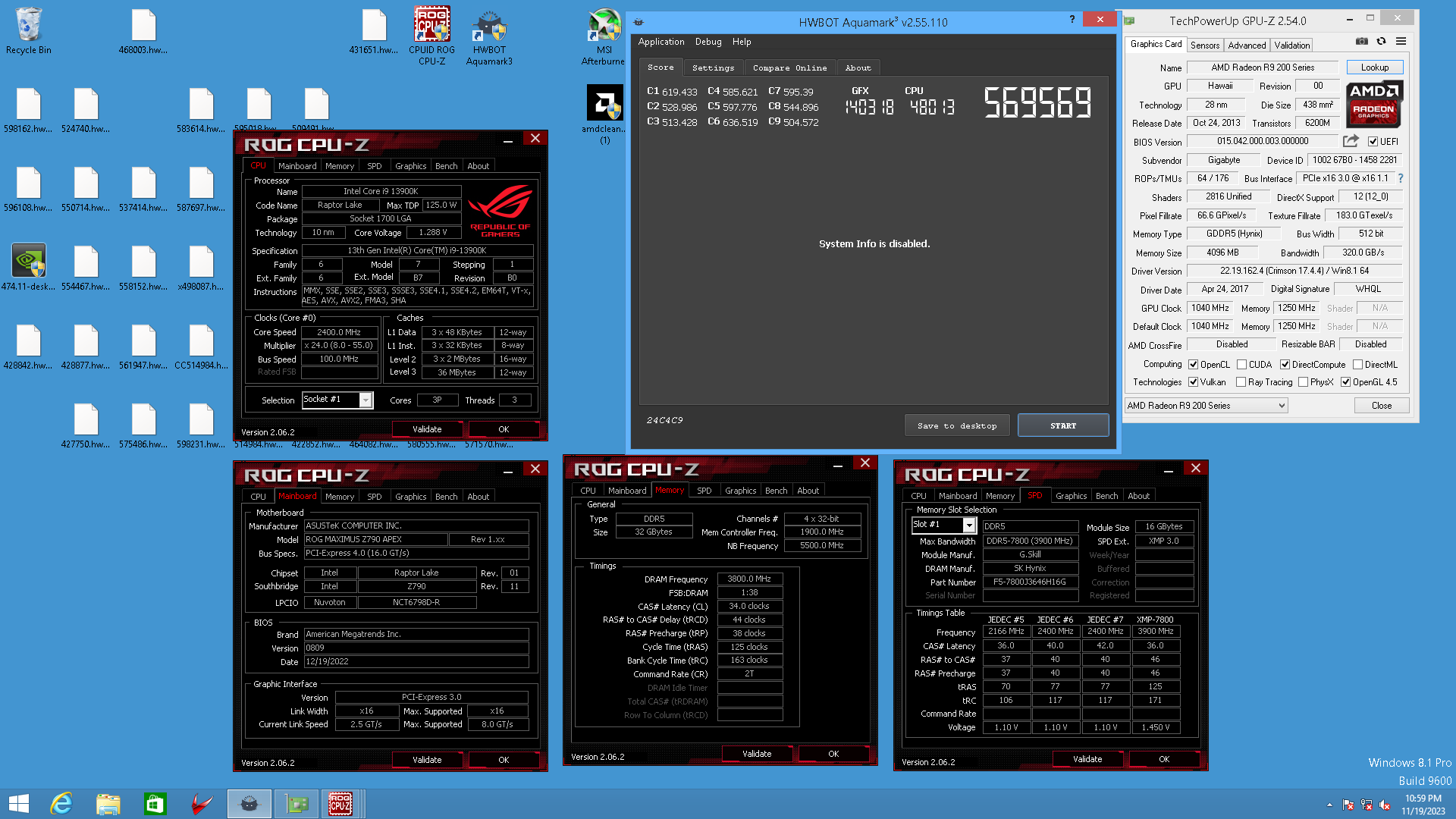The image size is (1456, 819).
Task: Click the red MSI Afterburner taskbar icon
Action: point(202,804)
